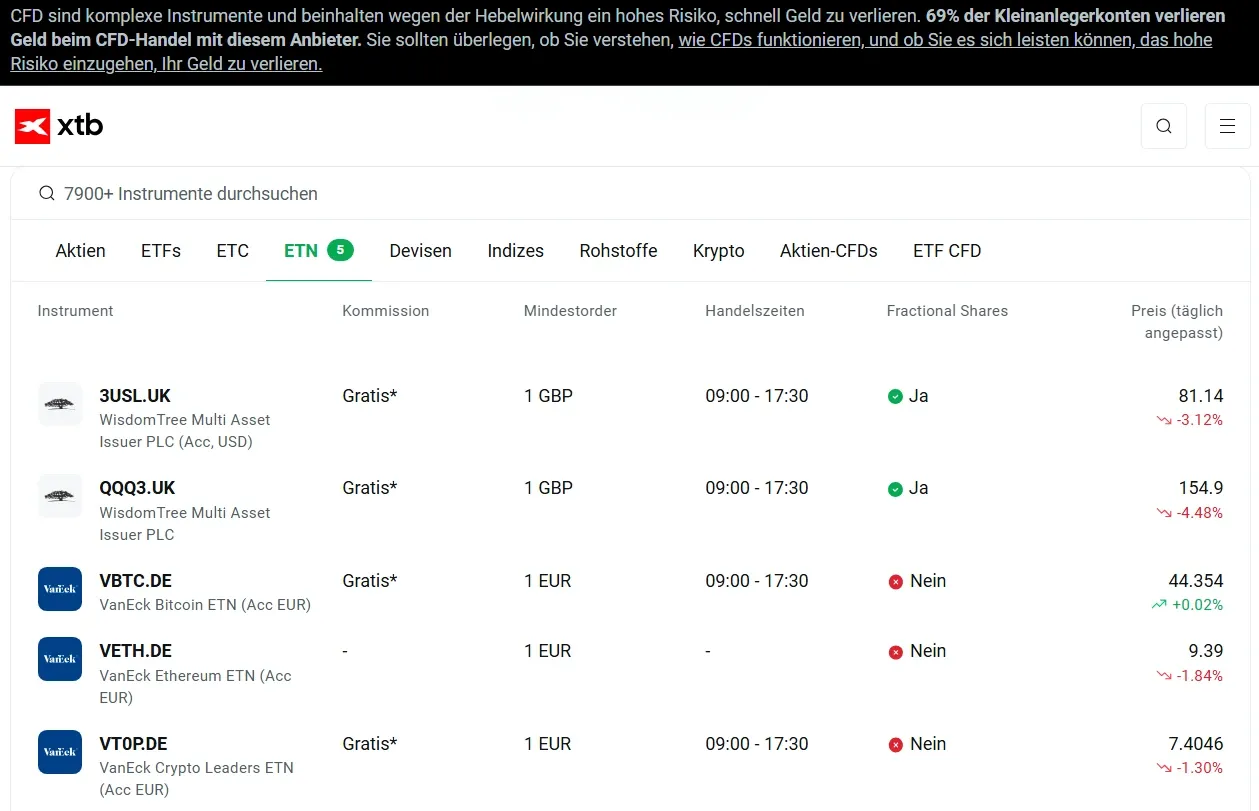Image resolution: width=1259 pixels, height=811 pixels.
Task: Click the down-trend arrow beside -1.30%
Action: coord(1164,768)
